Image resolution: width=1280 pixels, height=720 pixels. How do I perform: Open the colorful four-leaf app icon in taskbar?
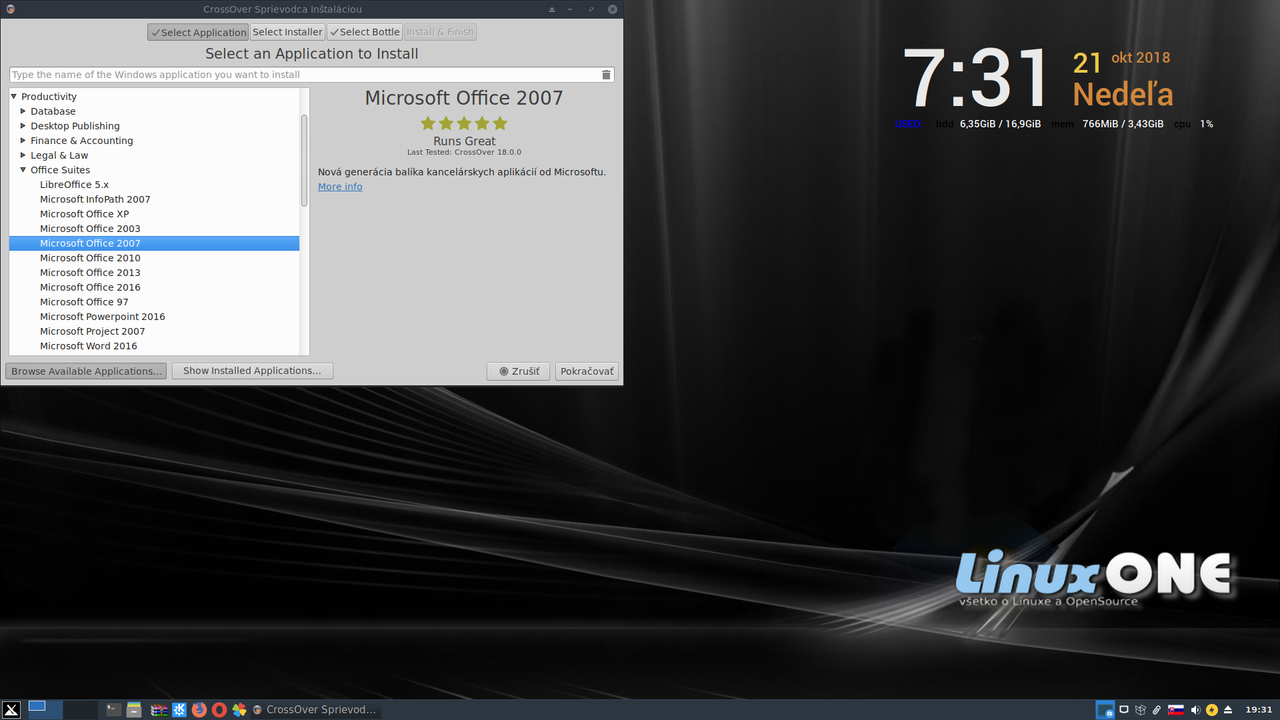[x=239, y=710]
